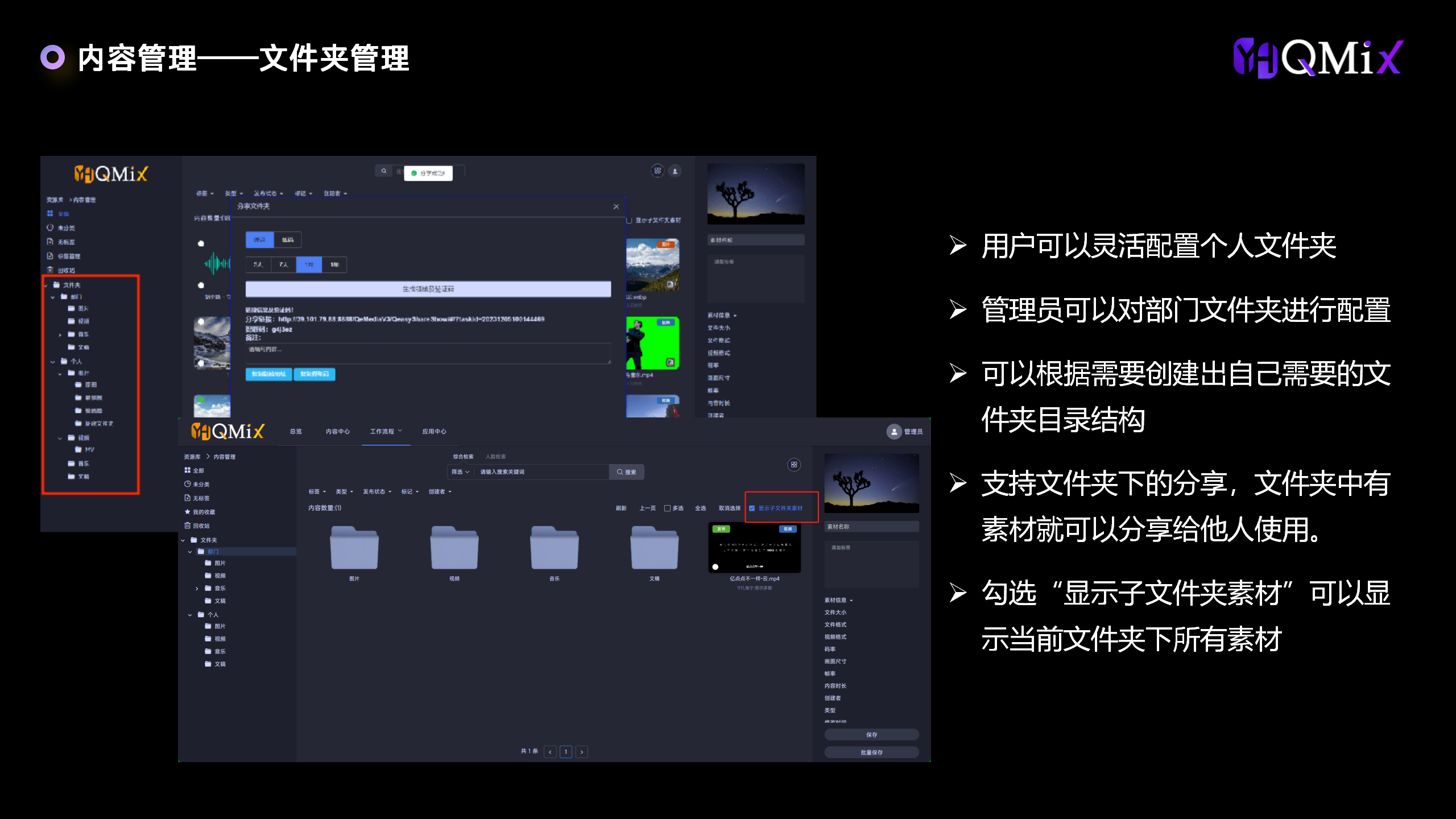1456x819 pixels.
Task: Enable the 多选 multi-select checkbox
Action: pos(667,508)
